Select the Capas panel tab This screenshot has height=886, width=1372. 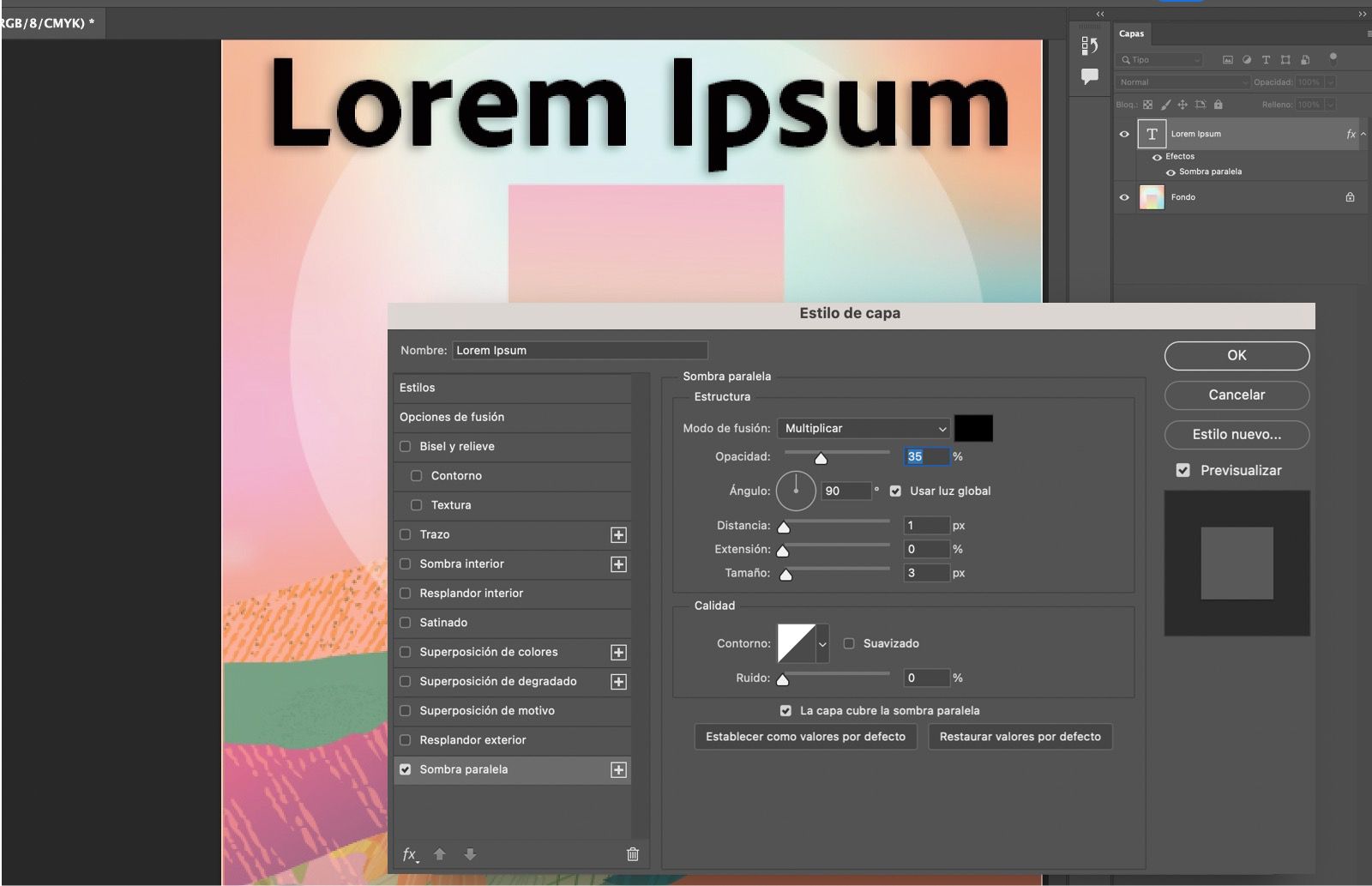[1131, 34]
